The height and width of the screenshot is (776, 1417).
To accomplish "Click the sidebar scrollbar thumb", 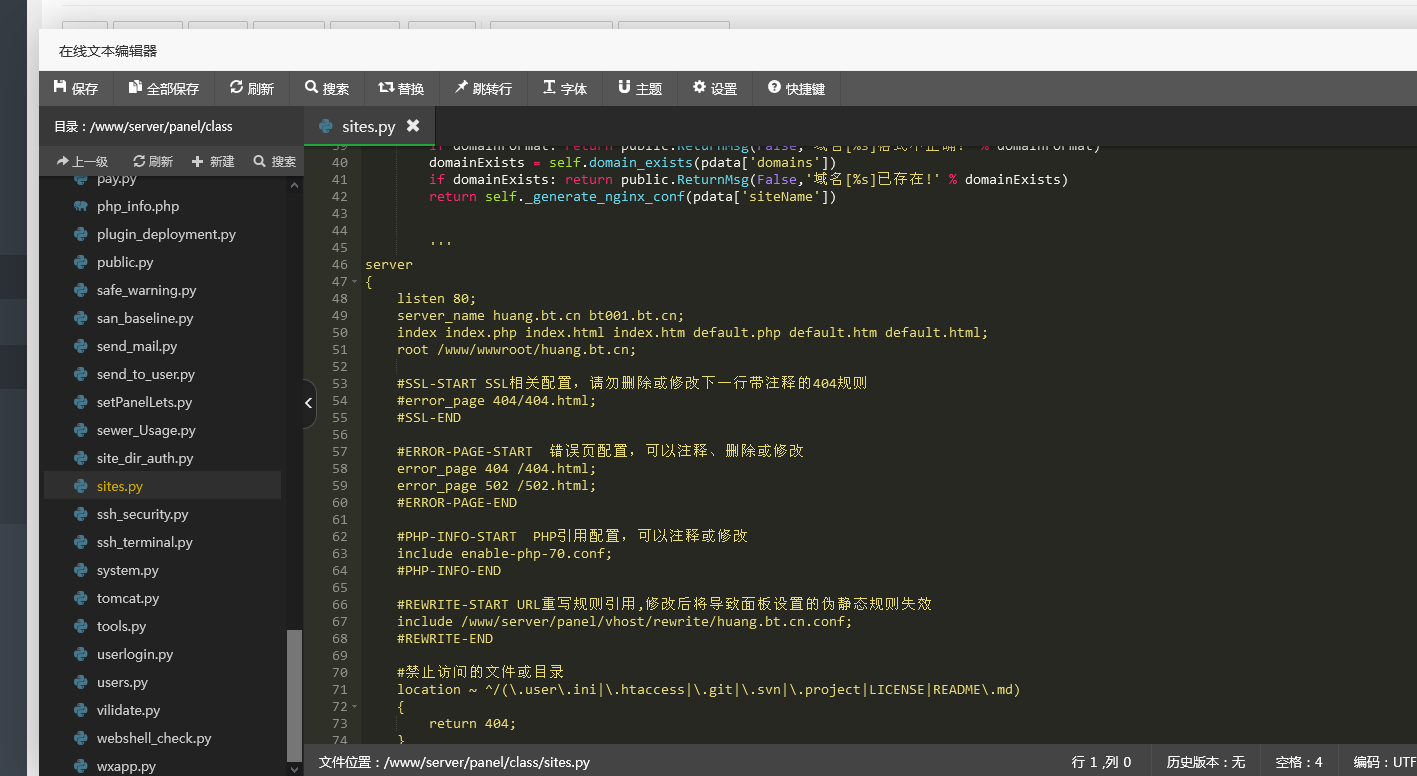I will (294, 696).
